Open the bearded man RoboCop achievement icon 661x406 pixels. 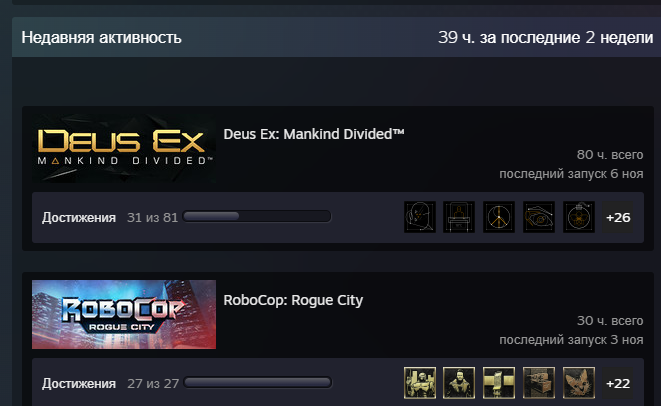click(x=459, y=383)
